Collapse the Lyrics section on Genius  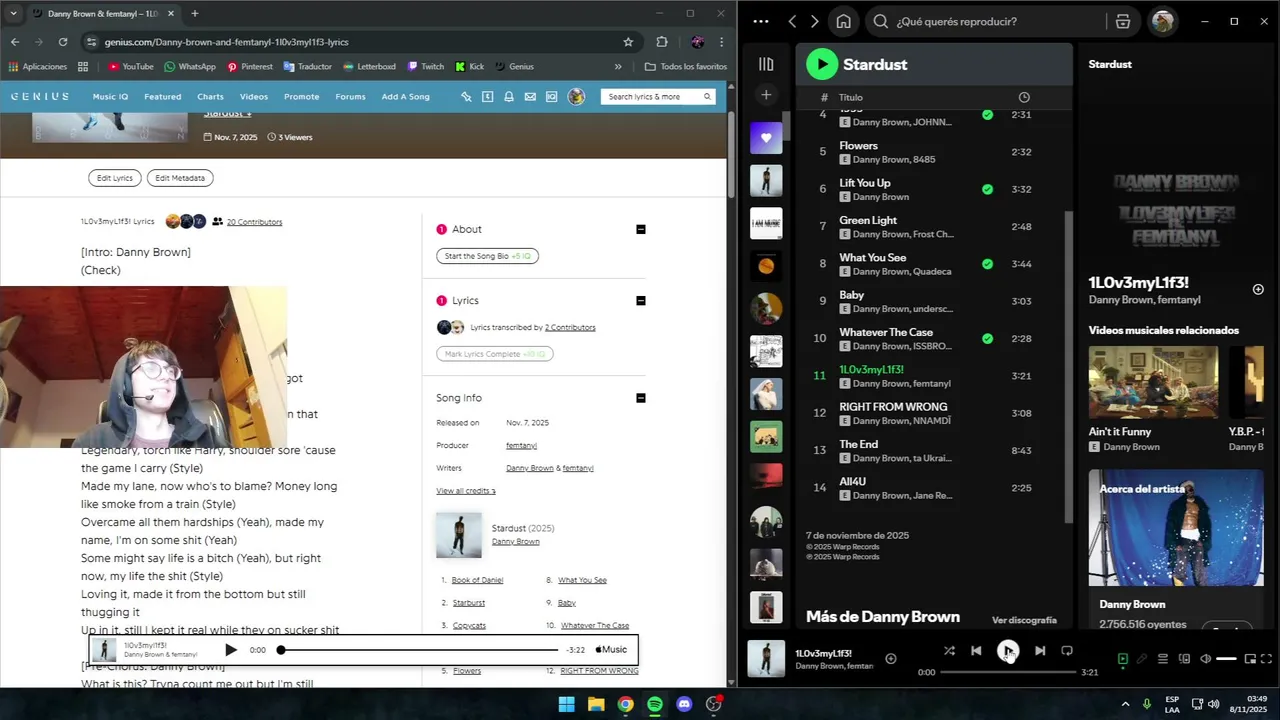(x=641, y=300)
